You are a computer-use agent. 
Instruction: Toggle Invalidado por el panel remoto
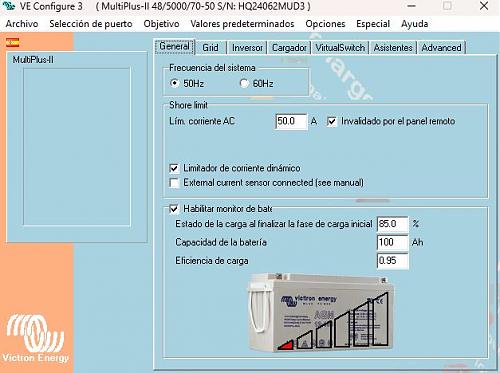(332, 121)
